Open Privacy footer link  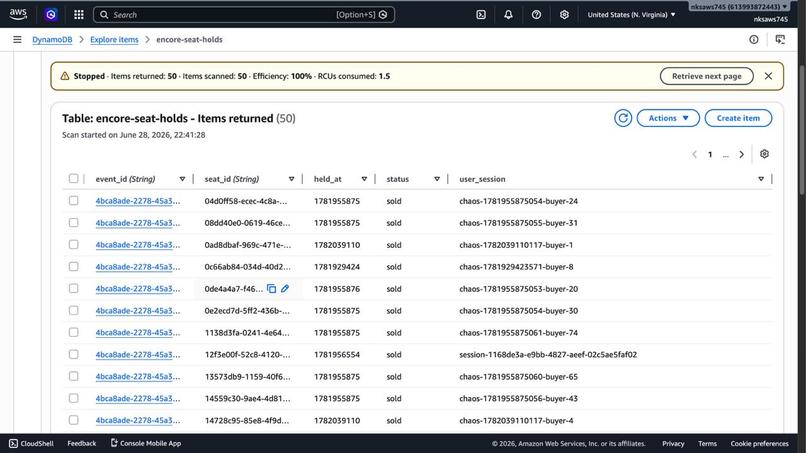click(673, 443)
